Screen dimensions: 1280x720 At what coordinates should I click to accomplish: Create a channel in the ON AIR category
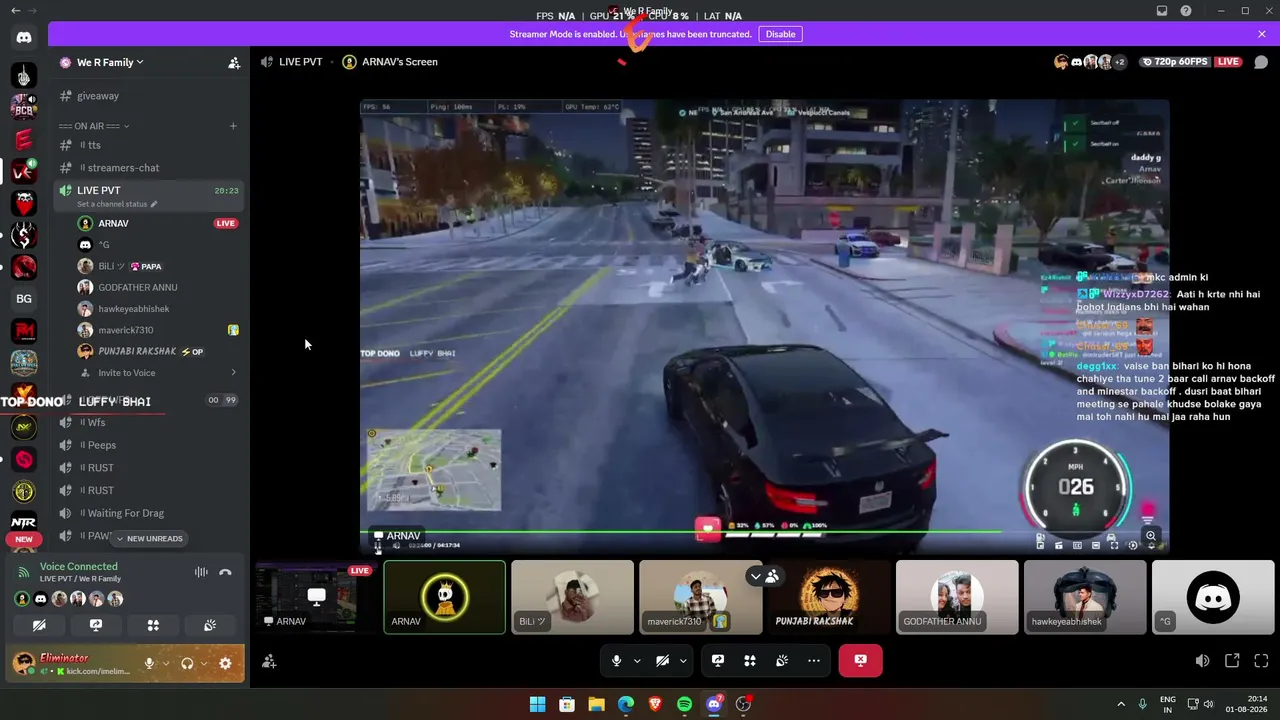pos(233,126)
